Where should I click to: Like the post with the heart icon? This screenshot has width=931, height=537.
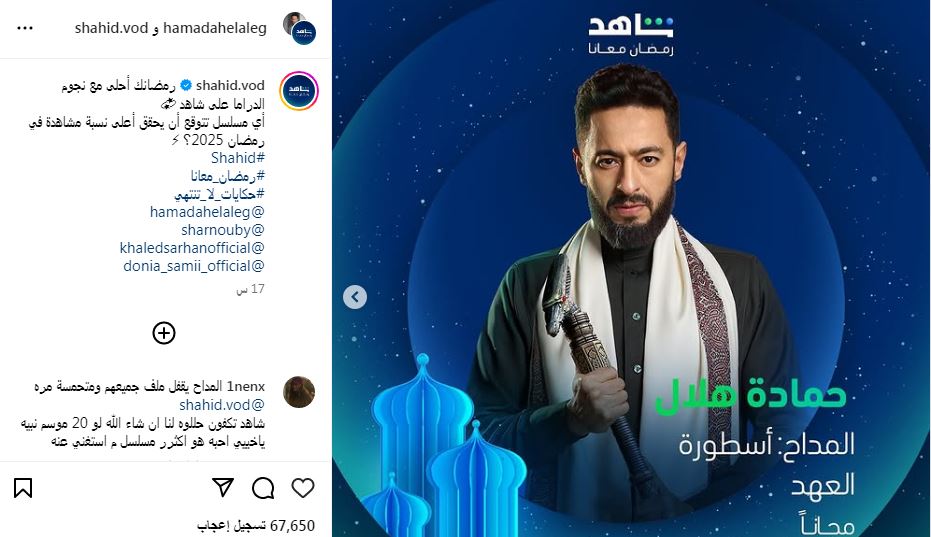[303, 488]
